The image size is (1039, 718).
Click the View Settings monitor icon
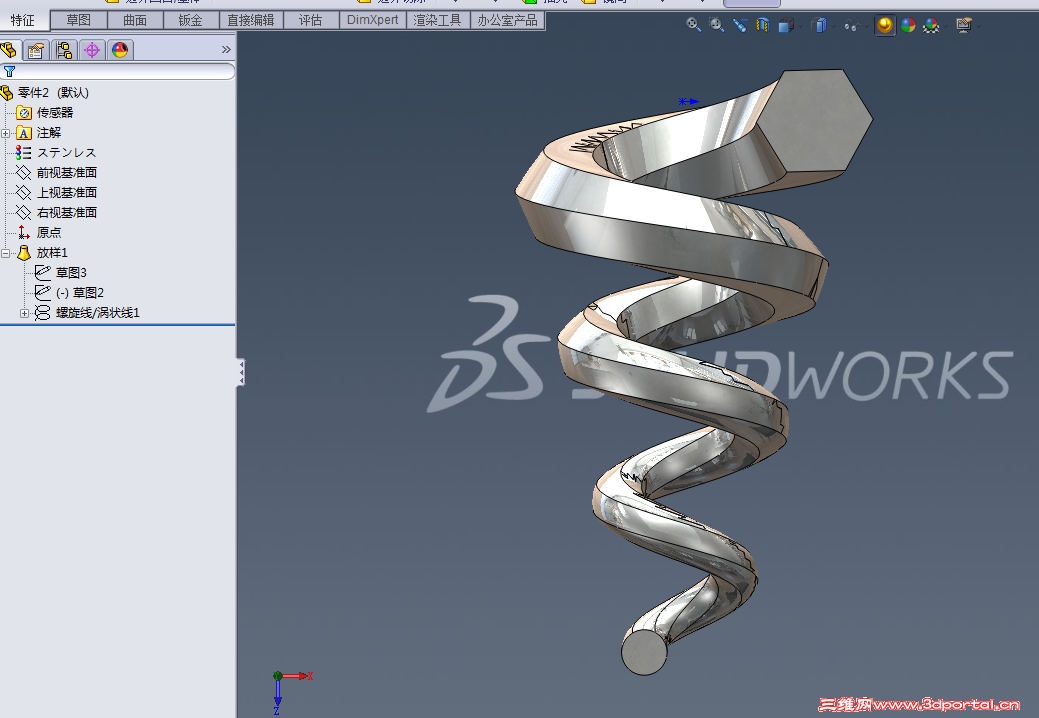pyautogui.click(x=963, y=25)
